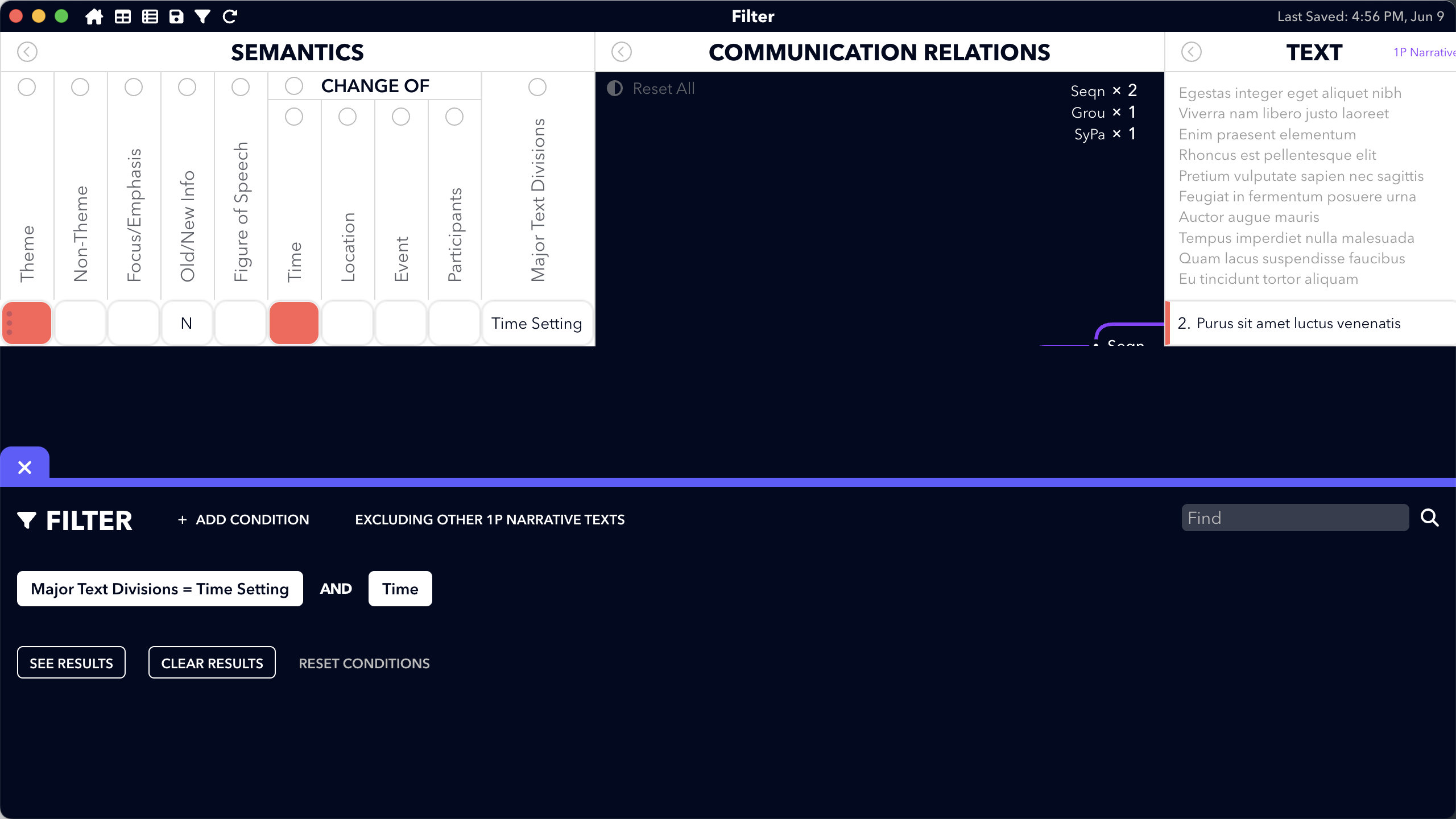Save the document with floppy icon
Image resolution: width=1456 pixels, height=819 pixels.
coord(177,16)
